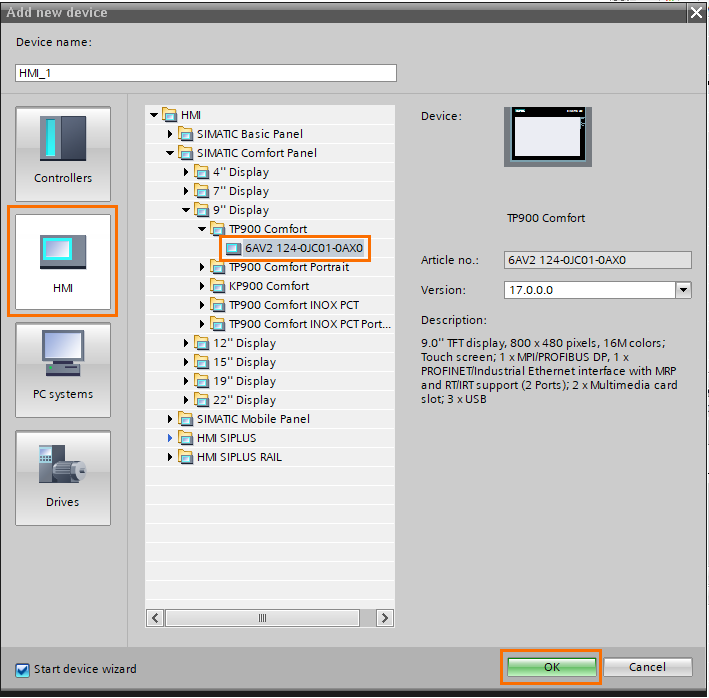Click the 6AV2 124-0JC01-0AX0 device icon

233,248
